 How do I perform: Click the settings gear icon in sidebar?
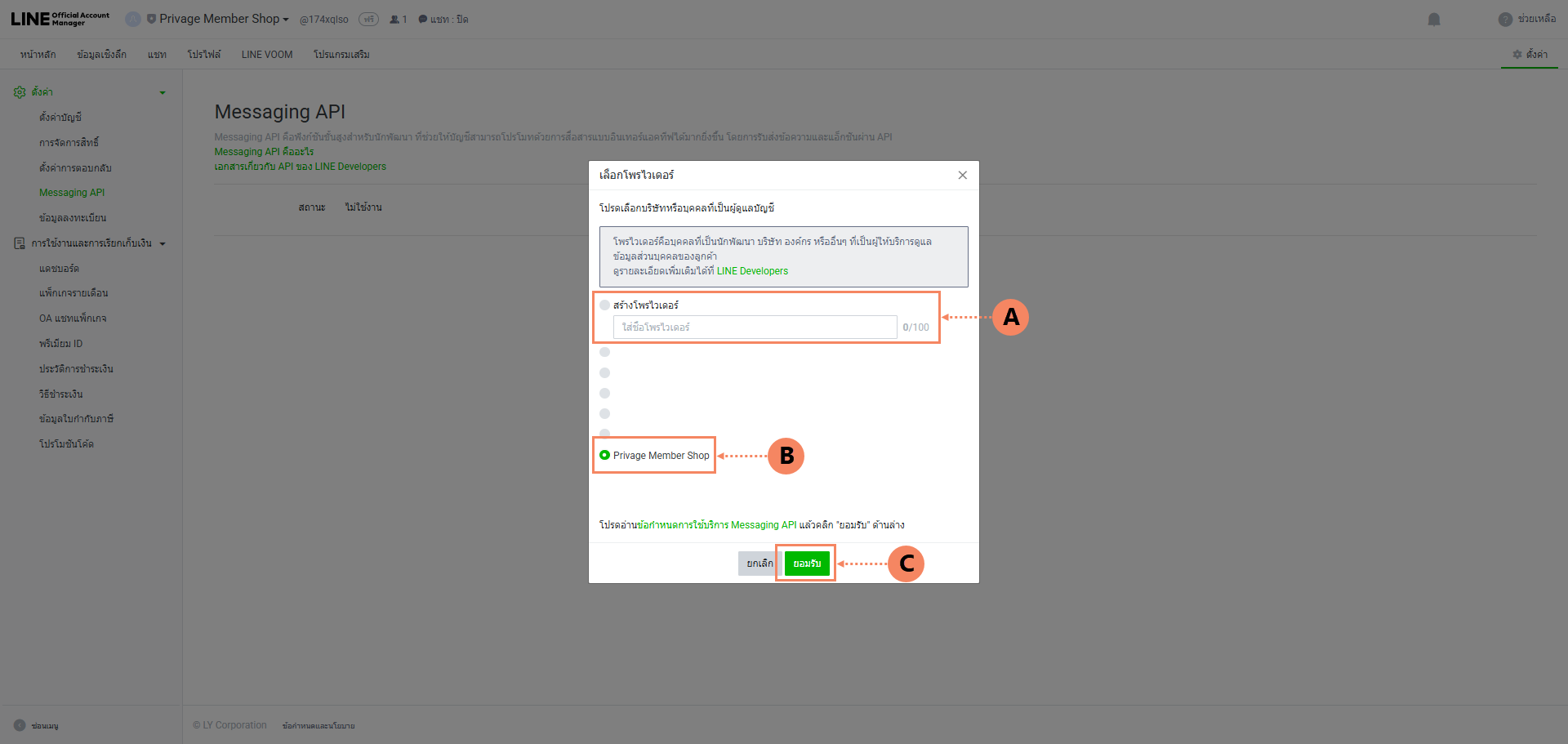(20, 92)
